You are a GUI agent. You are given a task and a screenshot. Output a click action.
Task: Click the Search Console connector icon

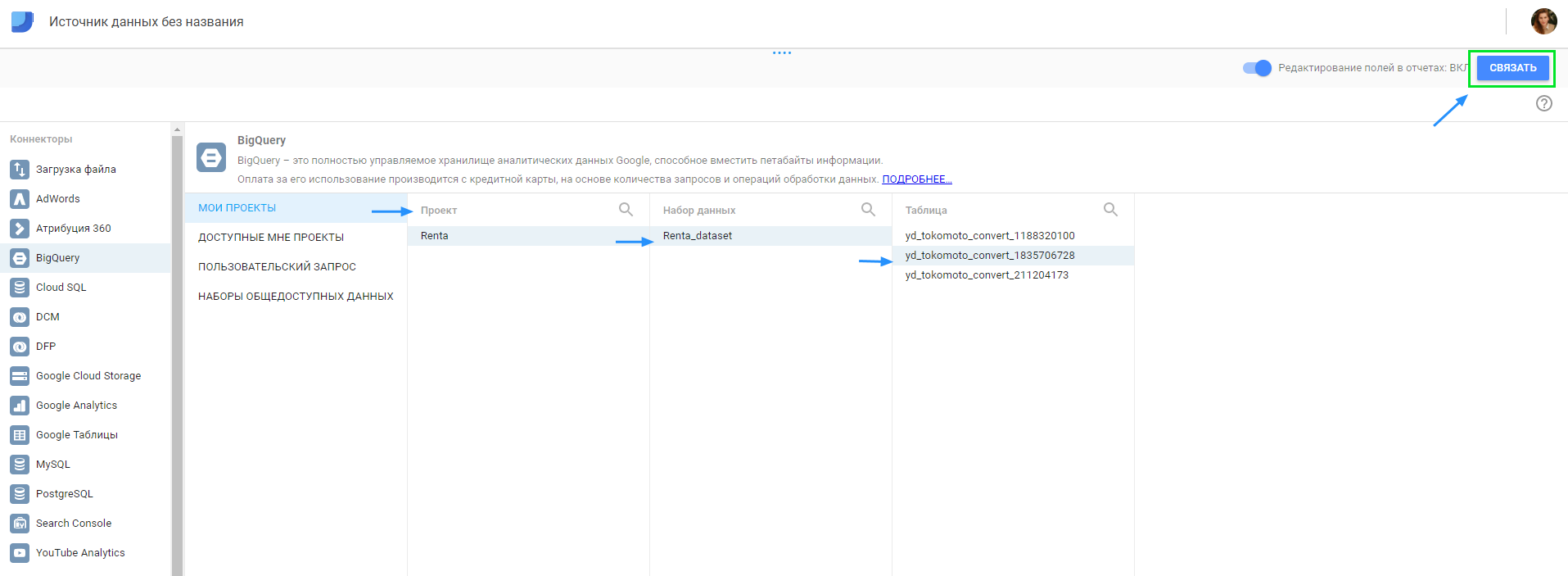coord(20,524)
